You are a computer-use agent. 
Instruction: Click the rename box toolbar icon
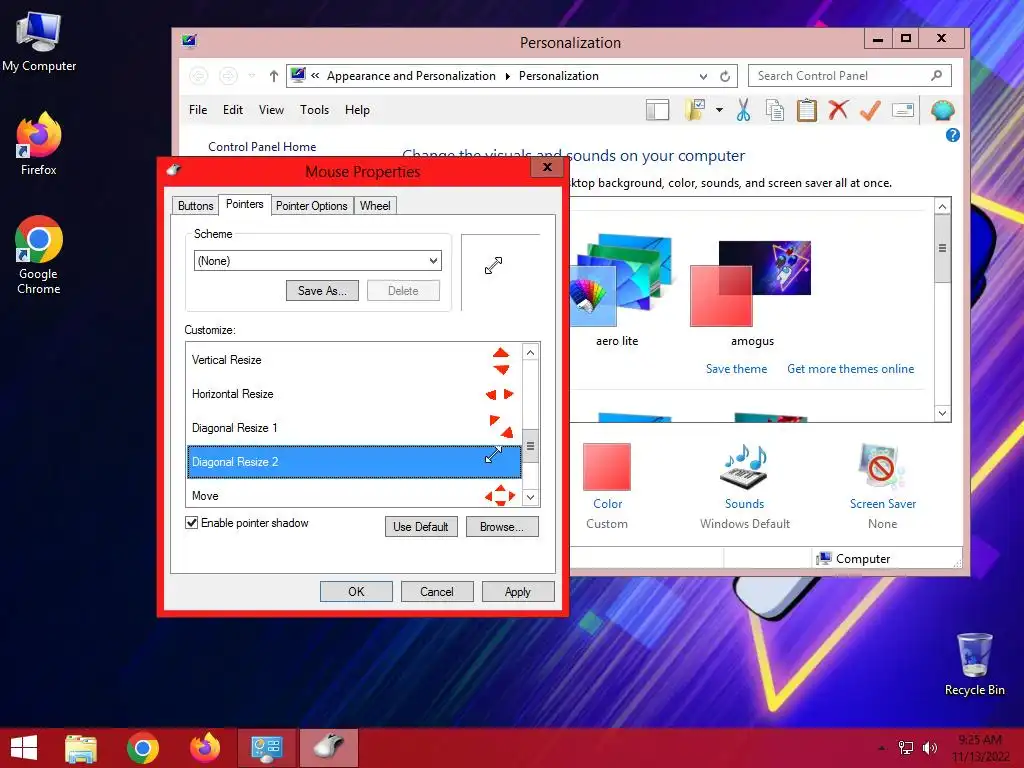pos(903,110)
